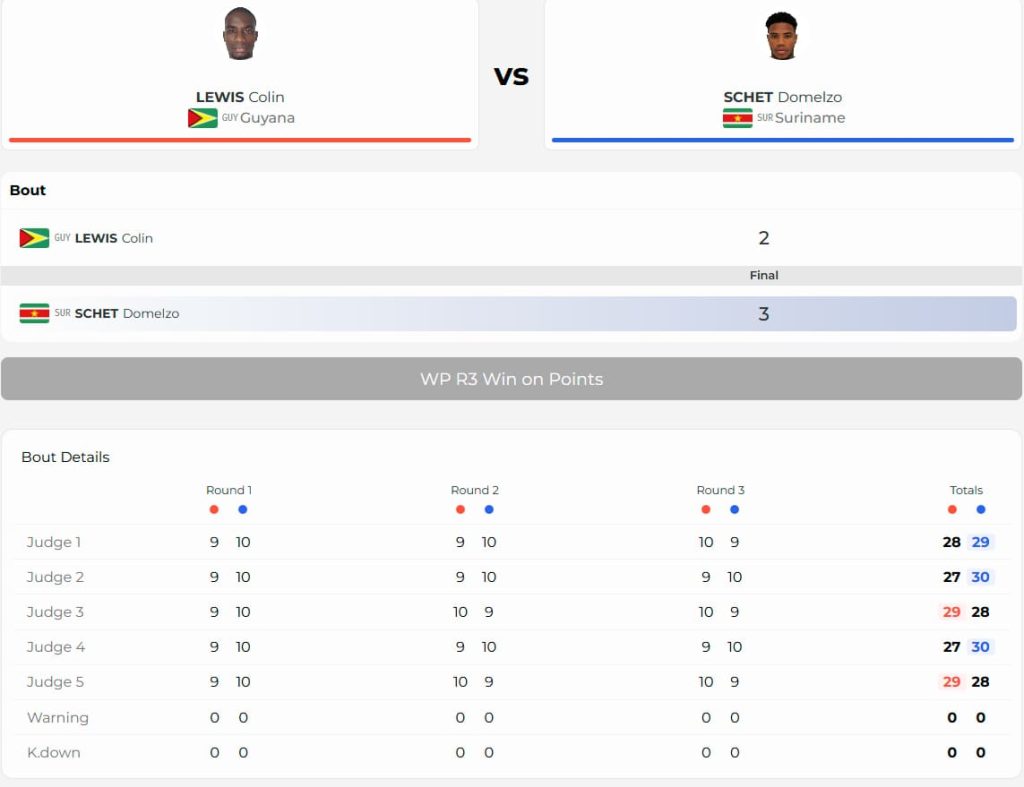Viewport: 1024px width, 787px height.
Task: Click the Guyana flag in the Bout row
Action: point(35,238)
